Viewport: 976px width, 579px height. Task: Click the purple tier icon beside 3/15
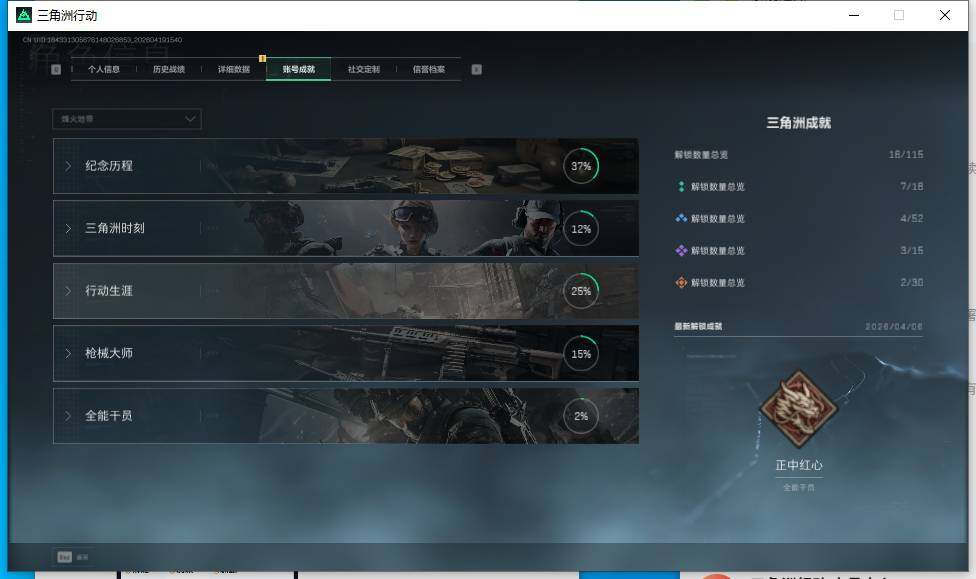tap(681, 250)
